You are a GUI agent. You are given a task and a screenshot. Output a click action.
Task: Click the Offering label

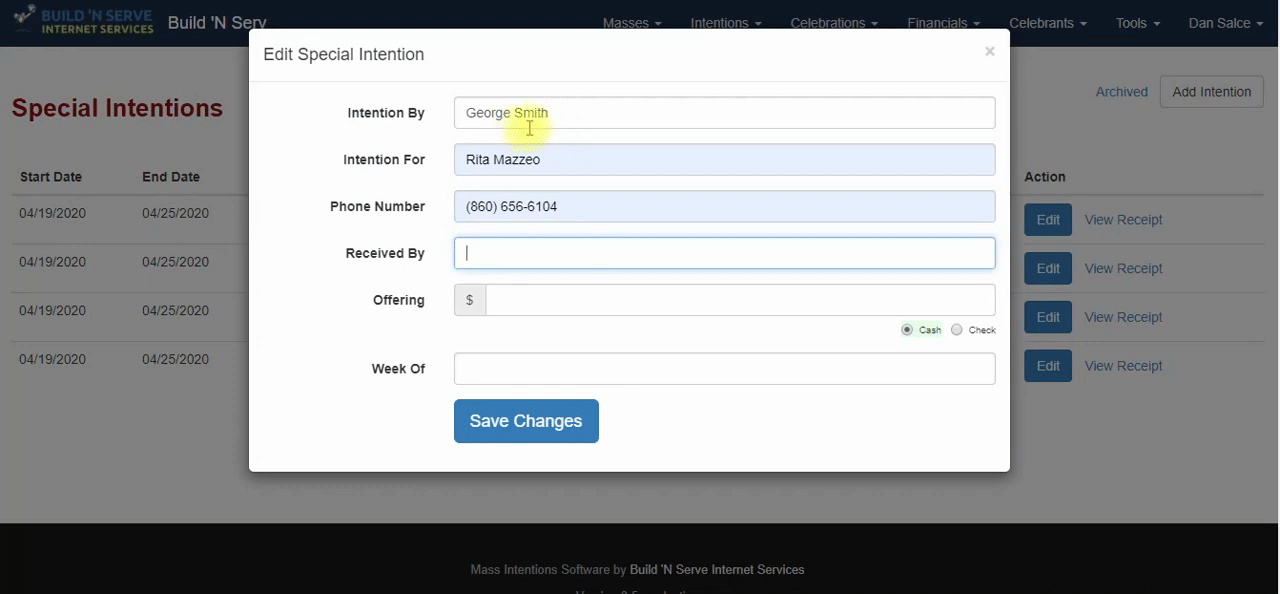[x=399, y=300]
